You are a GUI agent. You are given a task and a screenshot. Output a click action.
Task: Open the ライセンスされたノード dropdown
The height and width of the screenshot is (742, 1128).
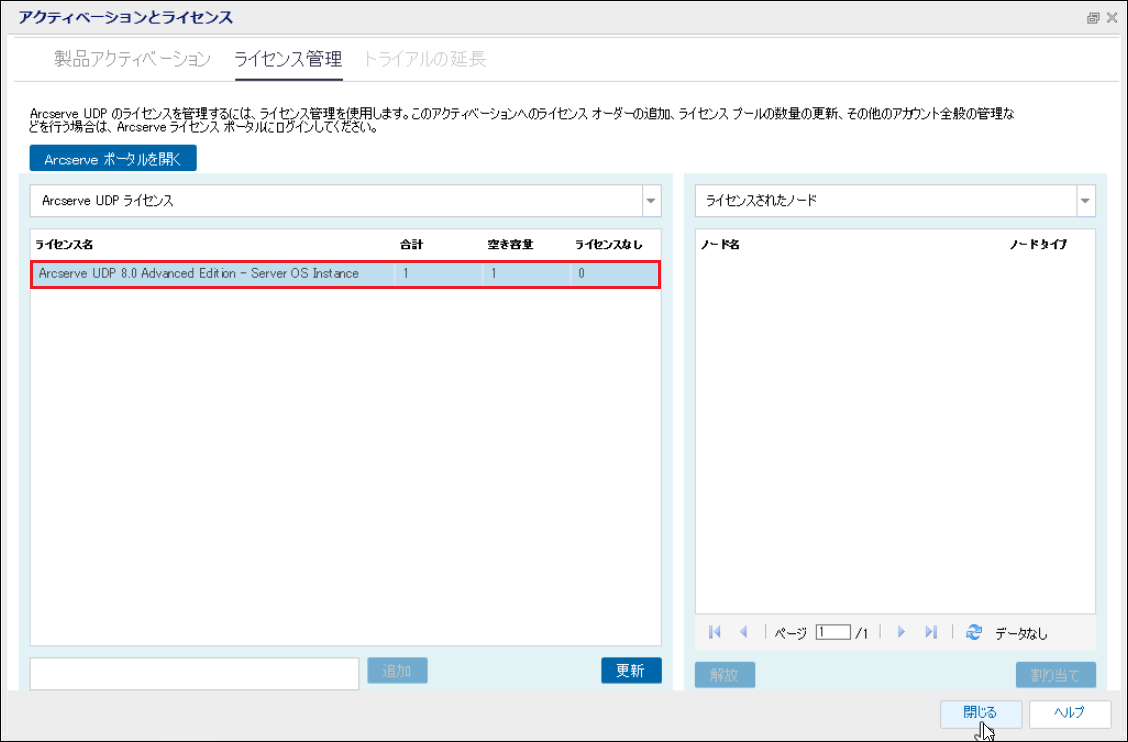click(1086, 201)
